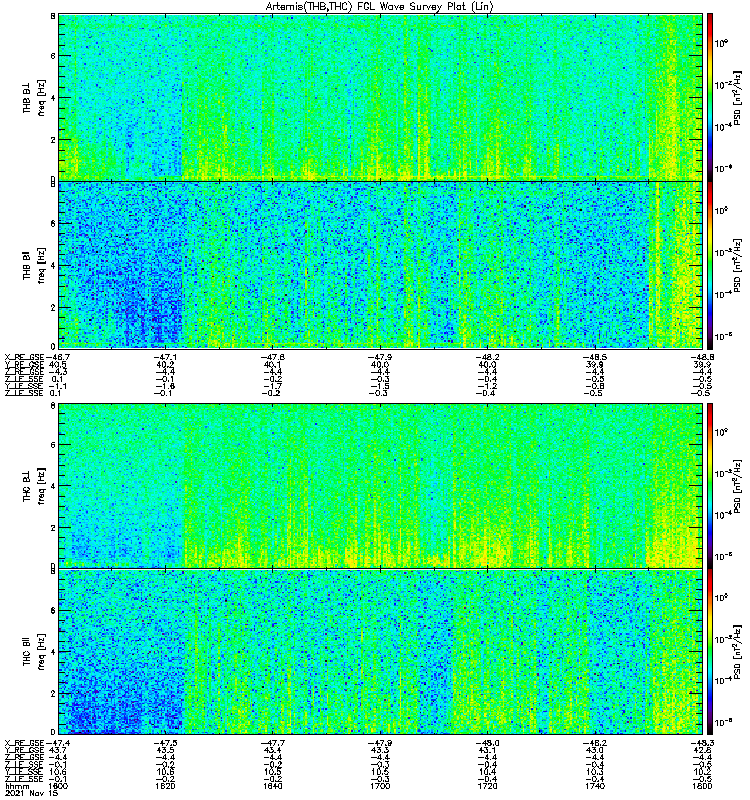
Task: Click the '1620' time tick label
Action: (x=165, y=786)
